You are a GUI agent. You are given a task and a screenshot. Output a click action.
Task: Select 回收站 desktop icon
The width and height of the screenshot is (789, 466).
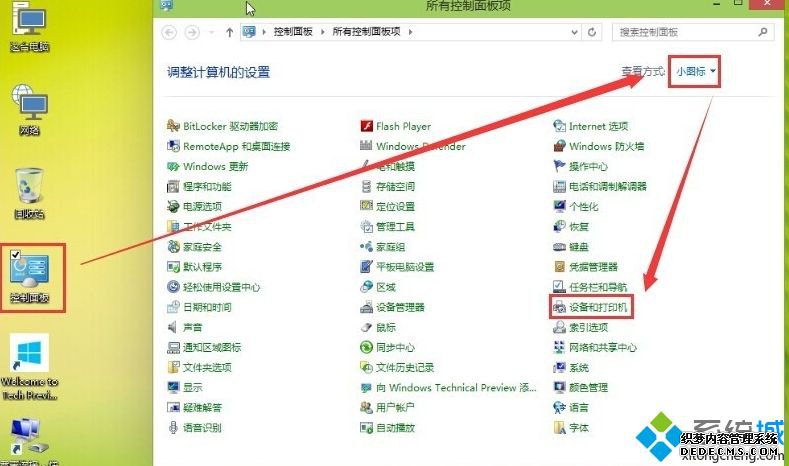tap(29, 194)
